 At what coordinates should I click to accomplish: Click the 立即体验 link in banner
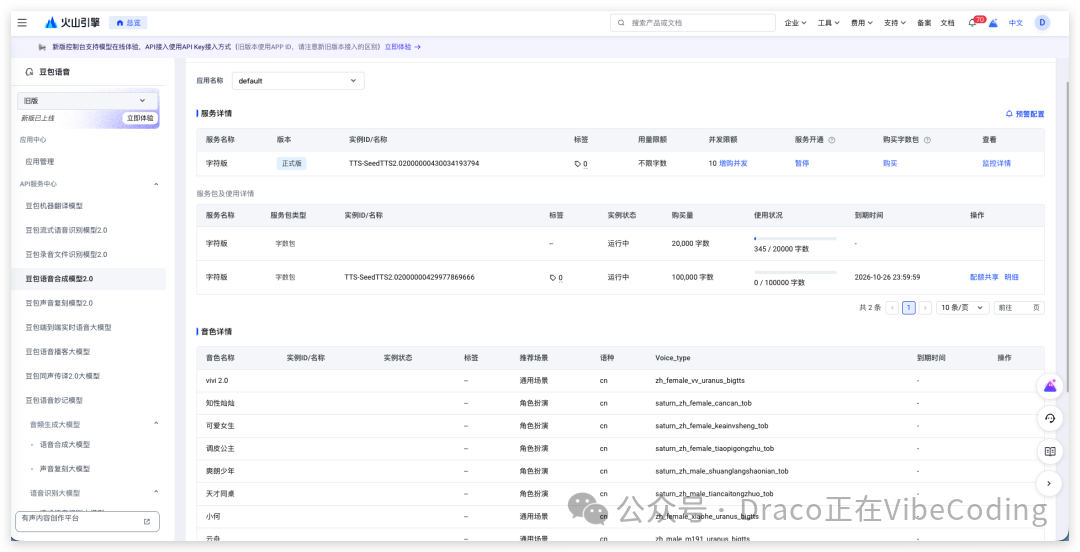click(403, 47)
